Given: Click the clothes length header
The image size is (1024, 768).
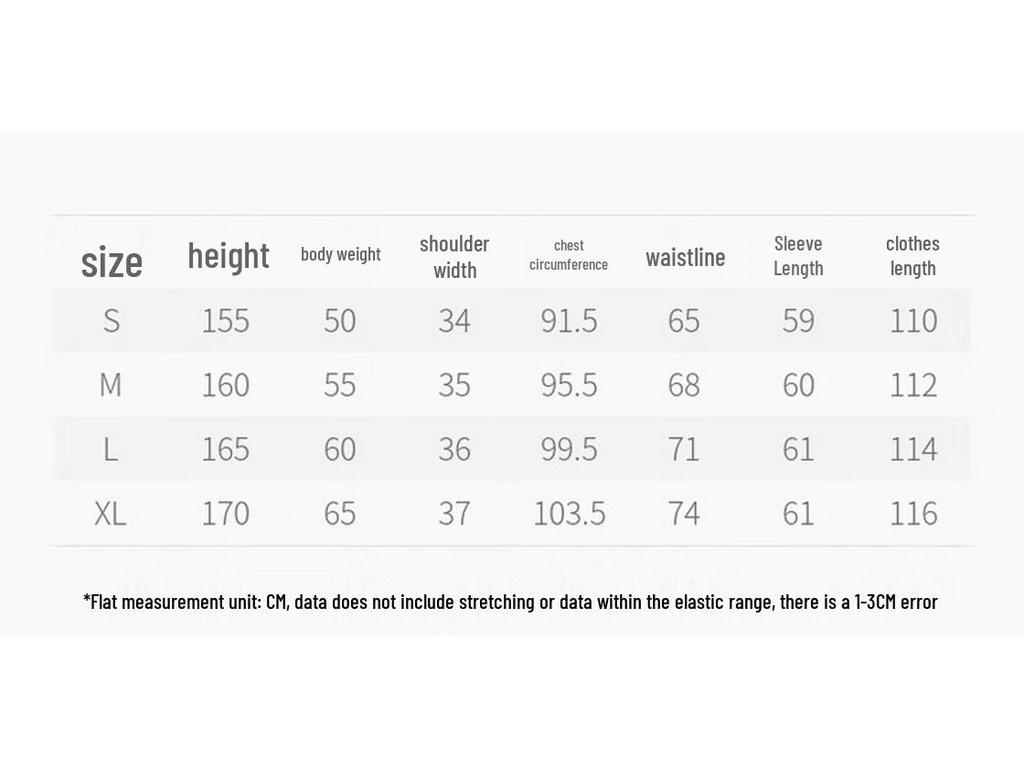Looking at the screenshot, I should tap(912, 256).
